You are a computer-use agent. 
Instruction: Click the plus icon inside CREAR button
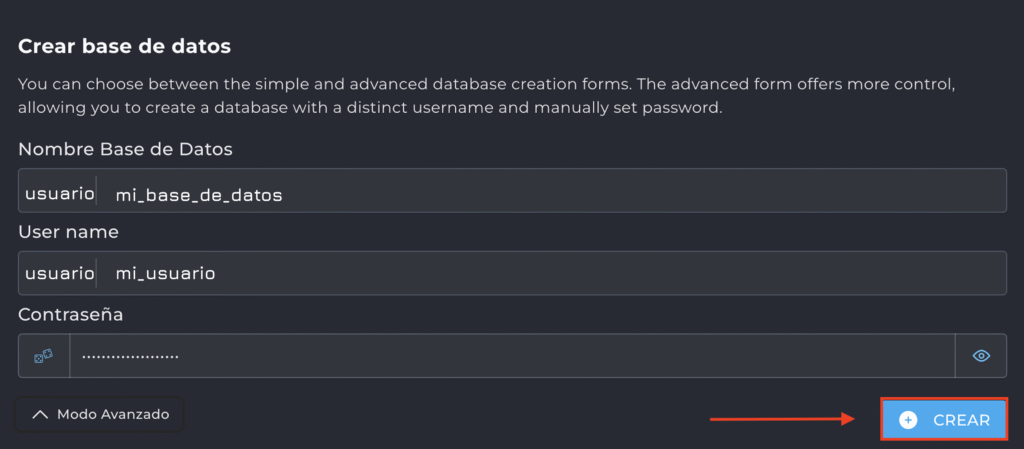tap(908, 420)
